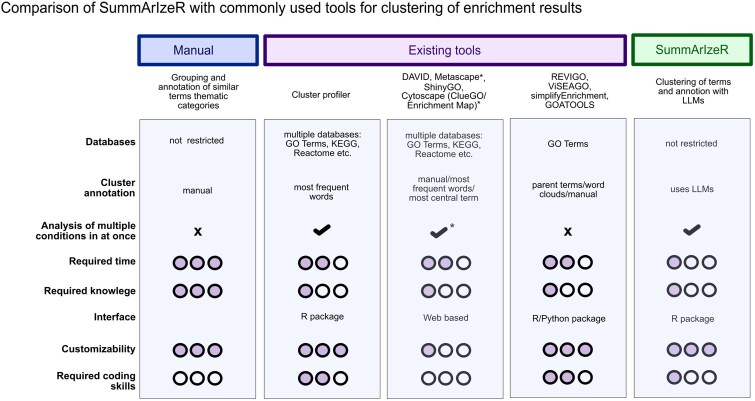The image size is (755, 401).
Task: Select the green SummArIzeR header box
Action: (692, 50)
